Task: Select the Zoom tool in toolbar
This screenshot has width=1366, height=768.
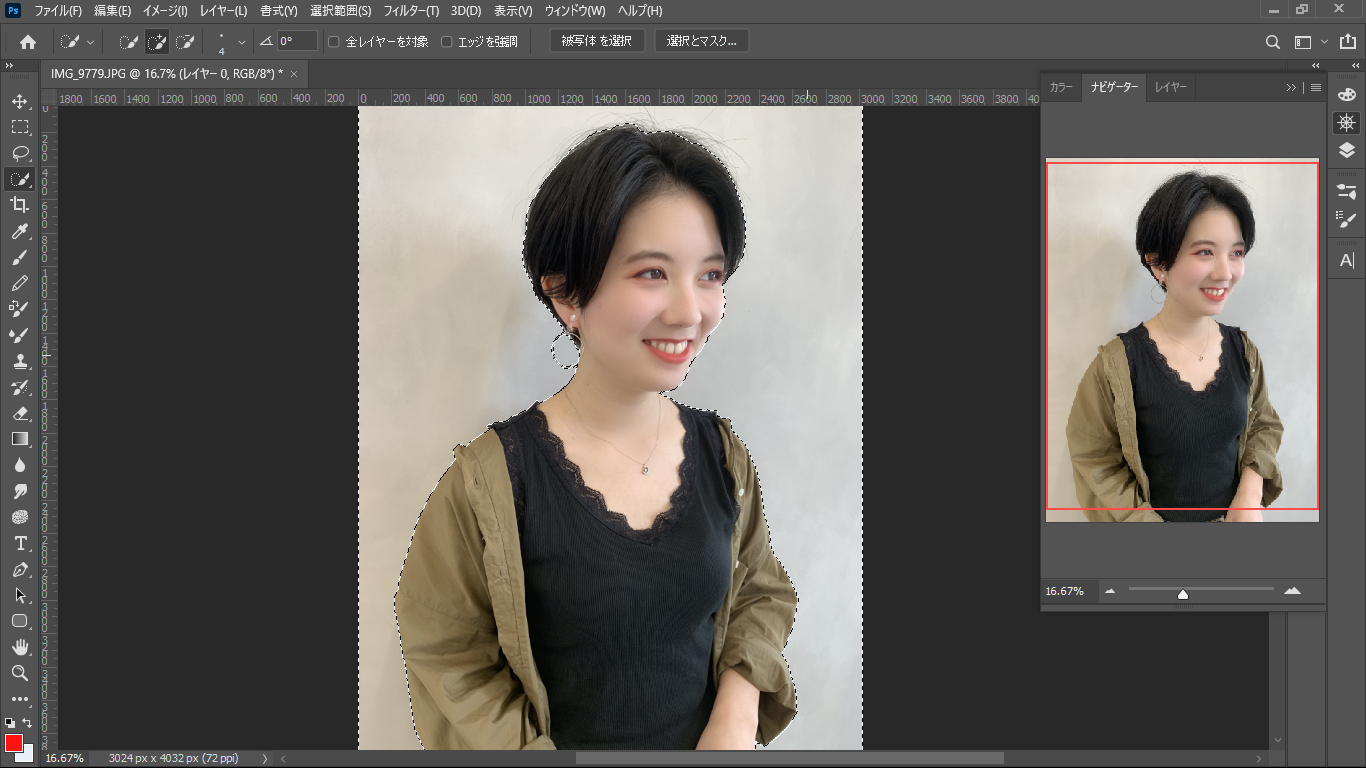Action: [19, 673]
